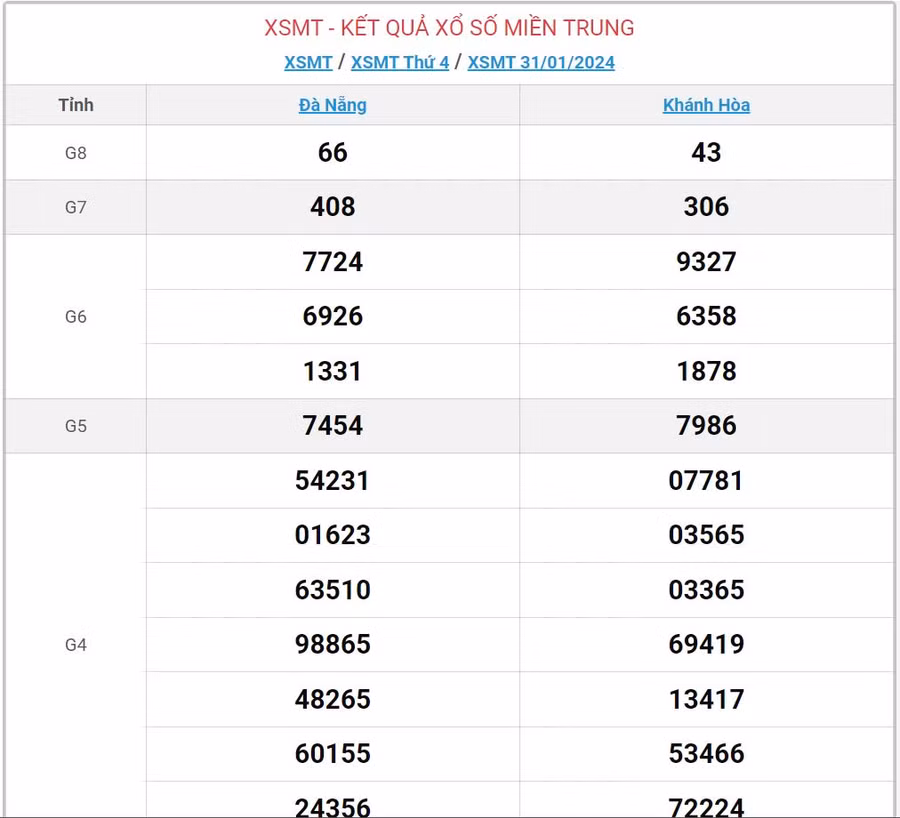Viewport: 900px width, 818px height.
Task: Click Đà Nẵng G5 result 7454
Action: click(x=333, y=426)
